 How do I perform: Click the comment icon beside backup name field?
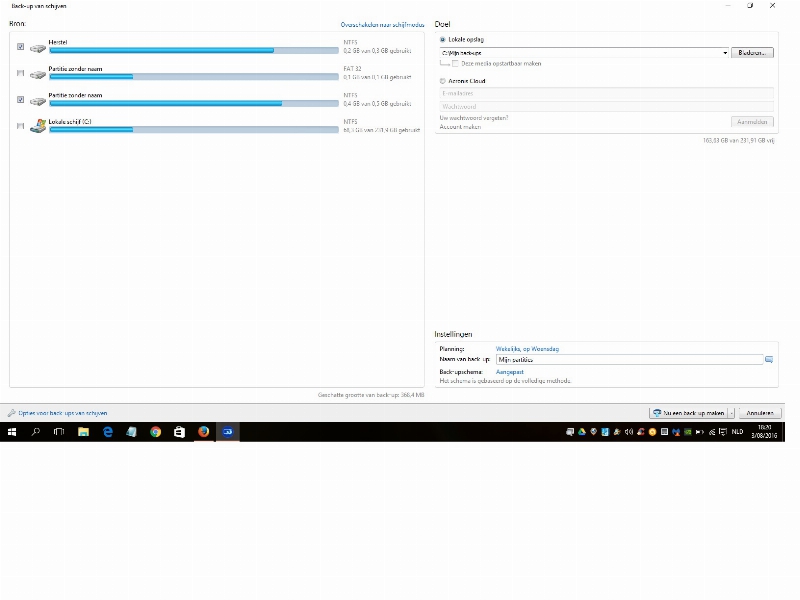769,359
